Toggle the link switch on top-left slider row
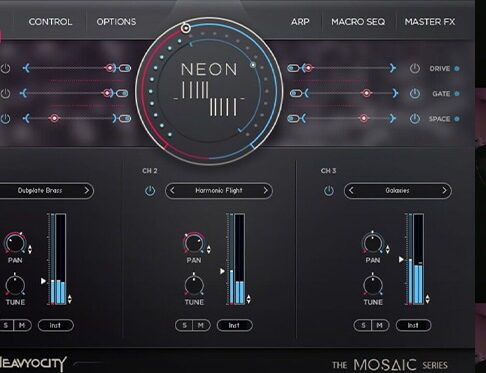This screenshot has height=373, width=486. click(125, 68)
